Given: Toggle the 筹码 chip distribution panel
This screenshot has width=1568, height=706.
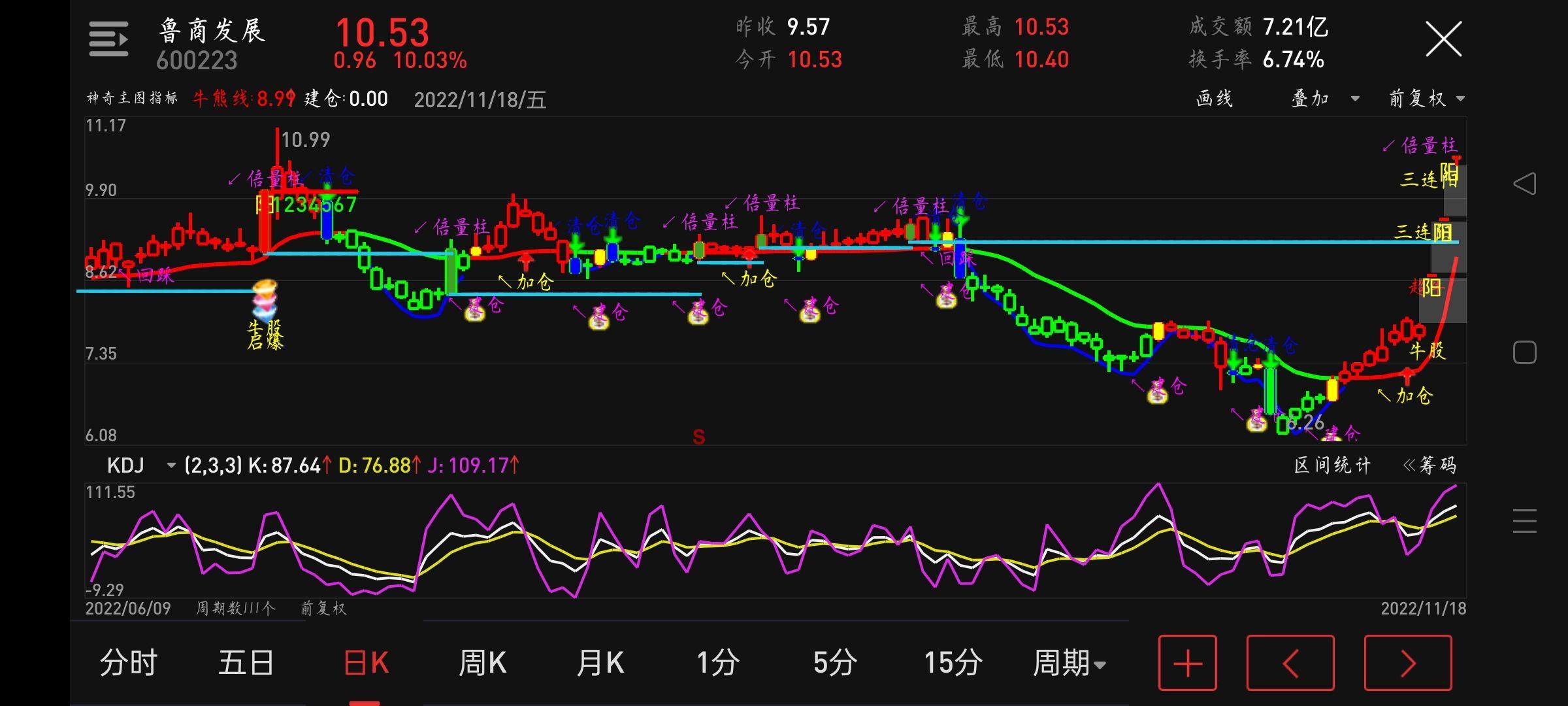Looking at the screenshot, I should pyautogui.click(x=1430, y=465).
